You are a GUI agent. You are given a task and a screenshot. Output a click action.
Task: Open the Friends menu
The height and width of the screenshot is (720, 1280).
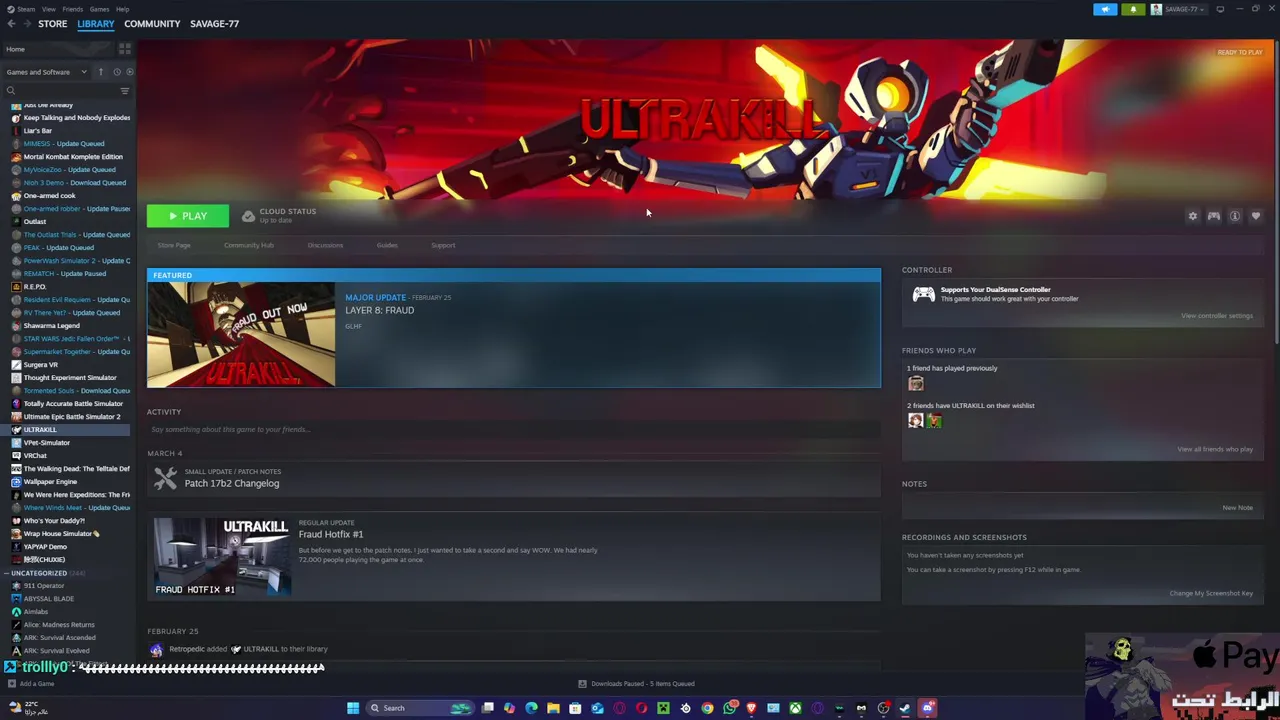72,9
